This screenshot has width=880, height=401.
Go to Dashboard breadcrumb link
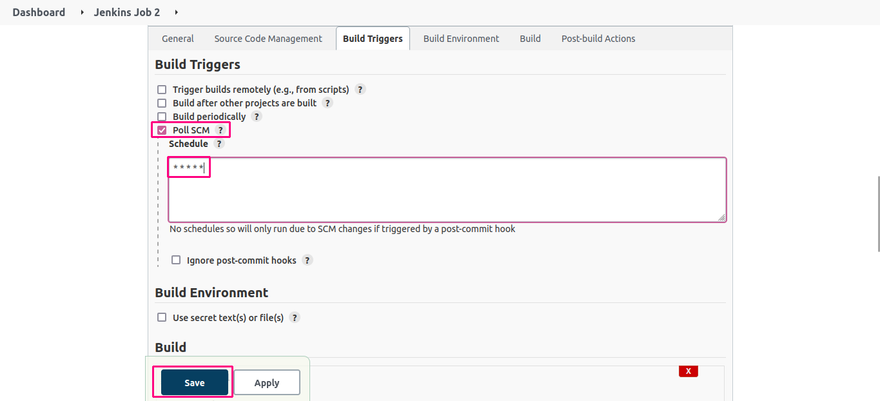[39, 12]
